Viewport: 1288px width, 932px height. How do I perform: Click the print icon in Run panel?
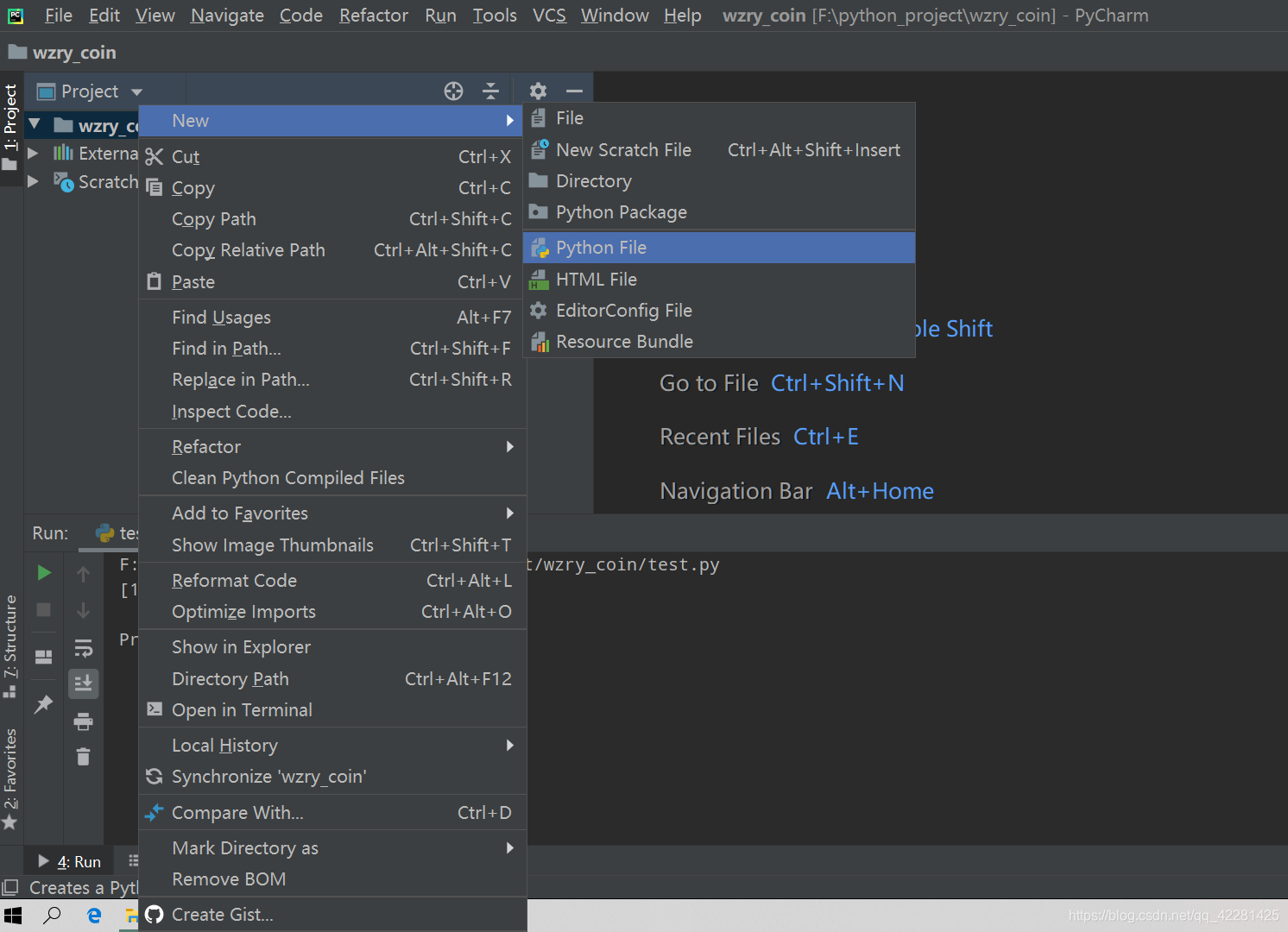(83, 721)
